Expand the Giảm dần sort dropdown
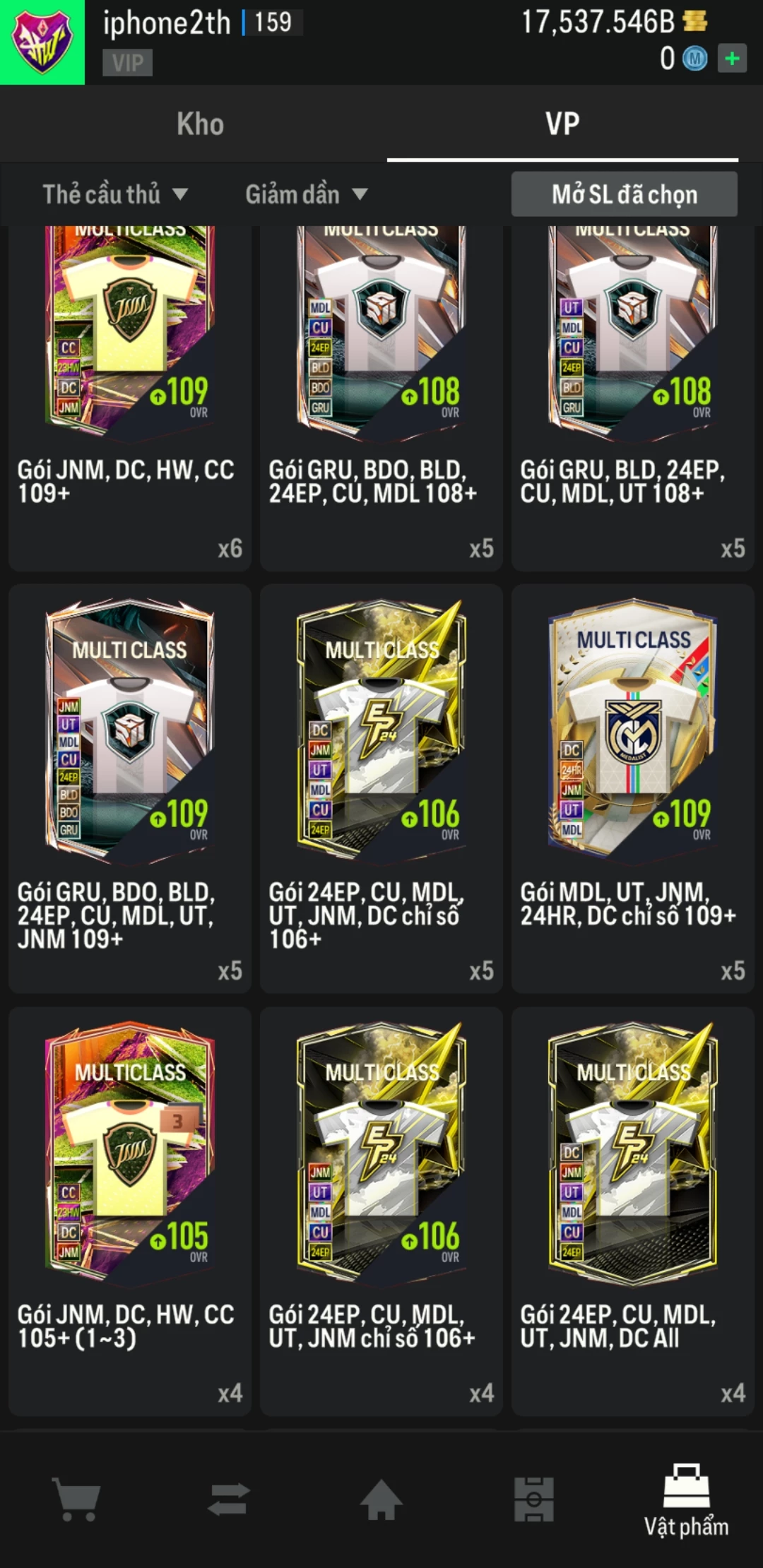 click(x=307, y=194)
